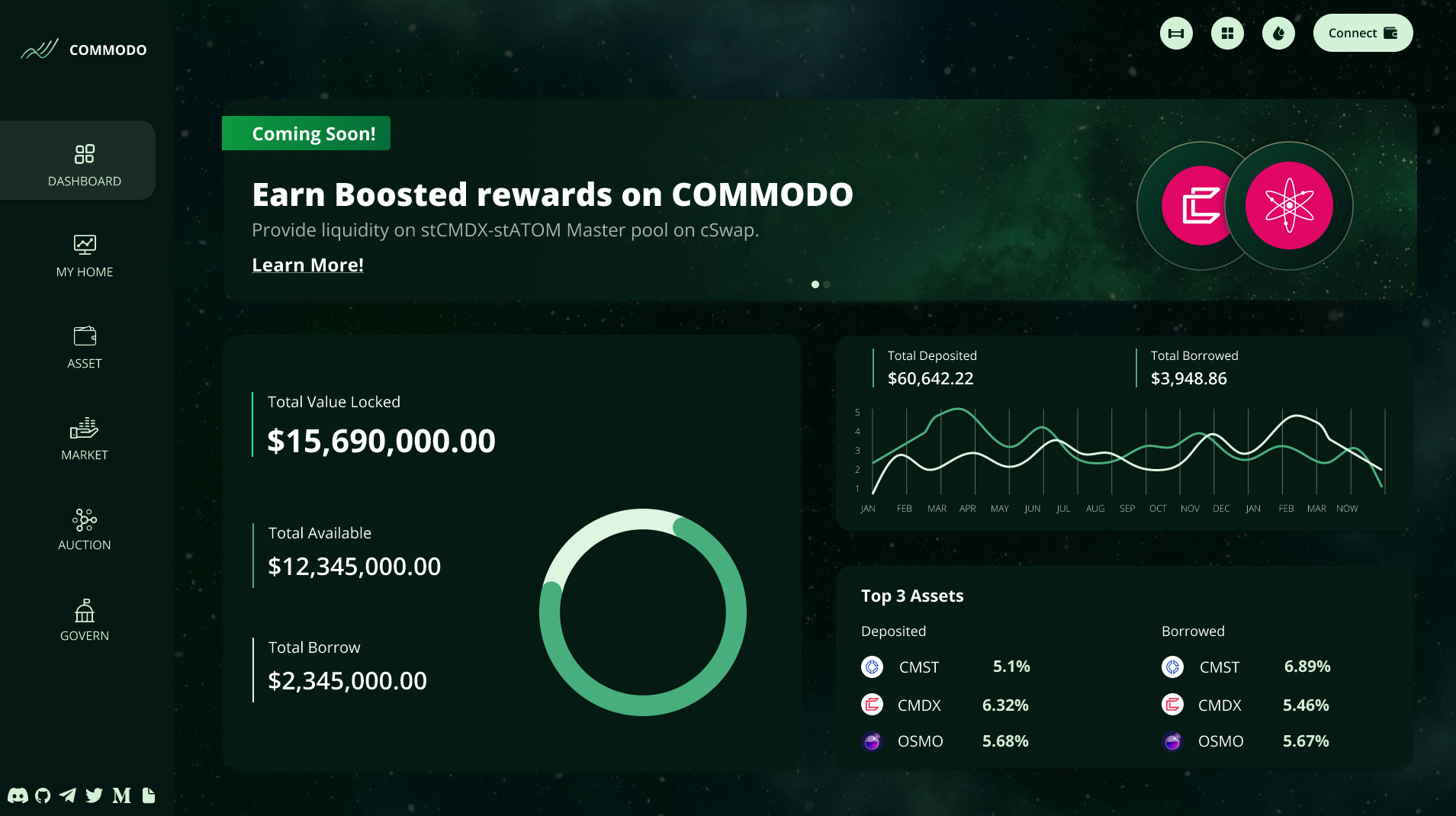Open the apps grid icon in the header
Viewport: 1456px width, 816px height.
[x=1227, y=33]
